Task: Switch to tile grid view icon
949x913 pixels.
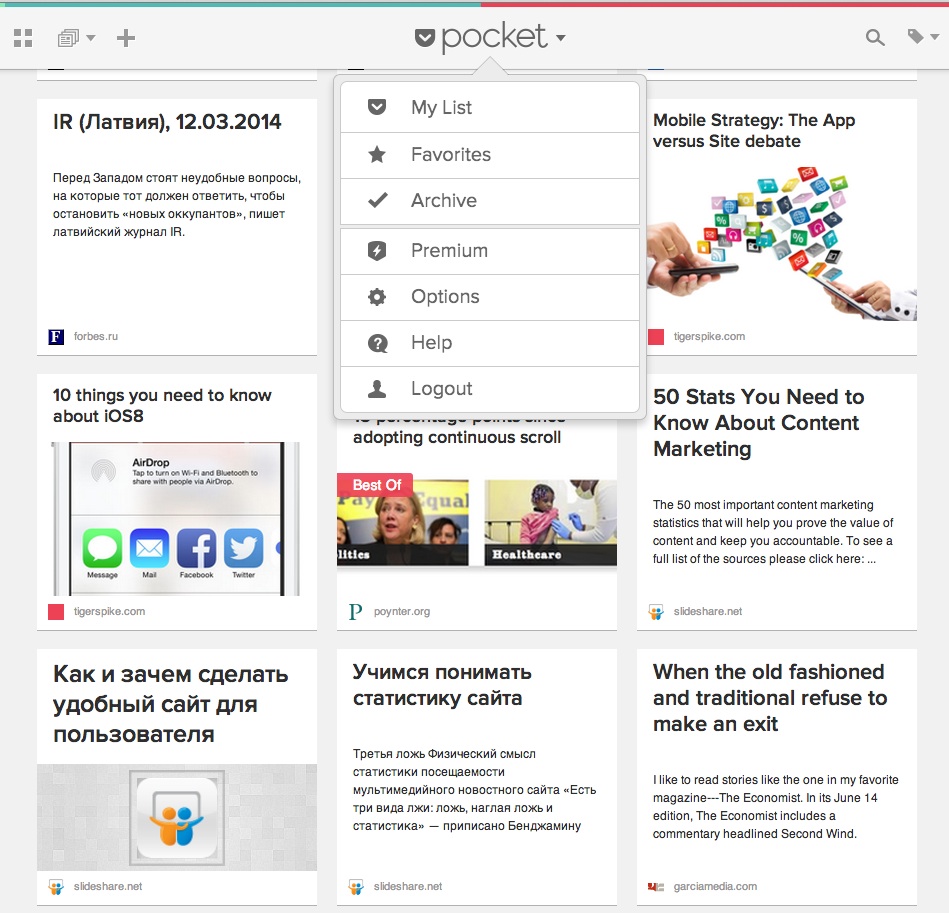Action: [23, 38]
